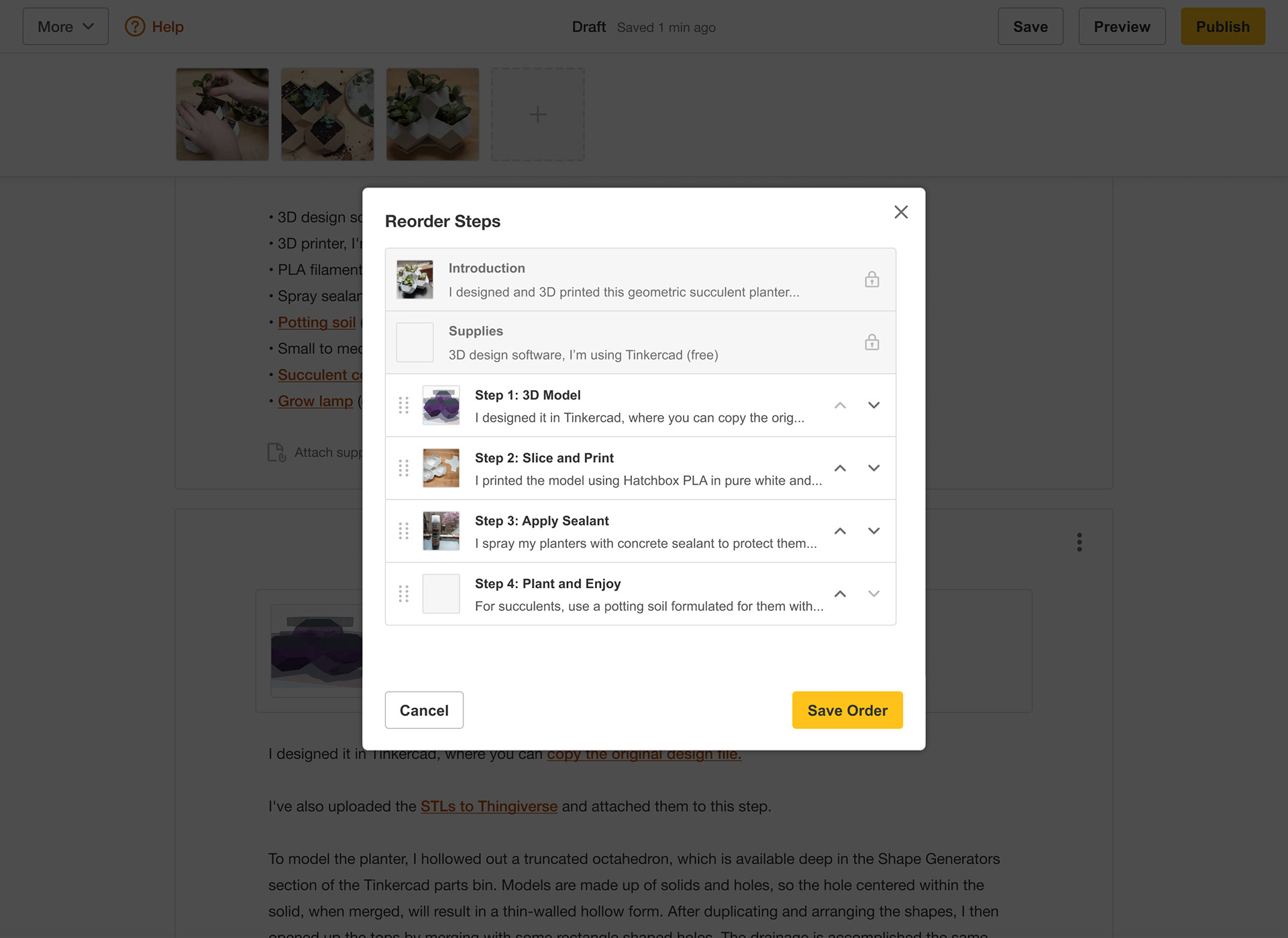This screenshot has width=1288, height=938.
Task: Move Step 3: Apply Sealant down
Action: click(x=873, y=531)
